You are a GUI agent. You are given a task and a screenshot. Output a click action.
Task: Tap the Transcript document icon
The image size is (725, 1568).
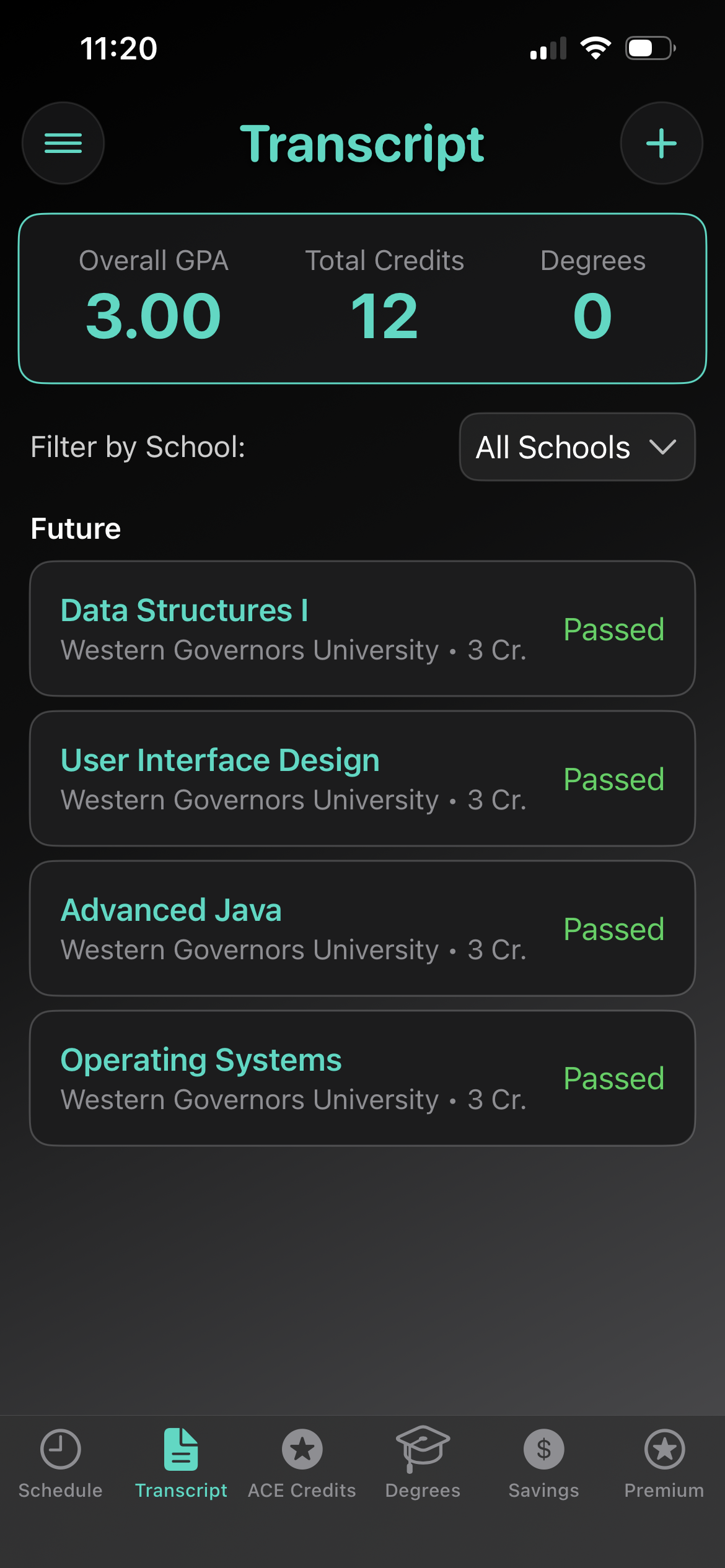coord(181,1449)
